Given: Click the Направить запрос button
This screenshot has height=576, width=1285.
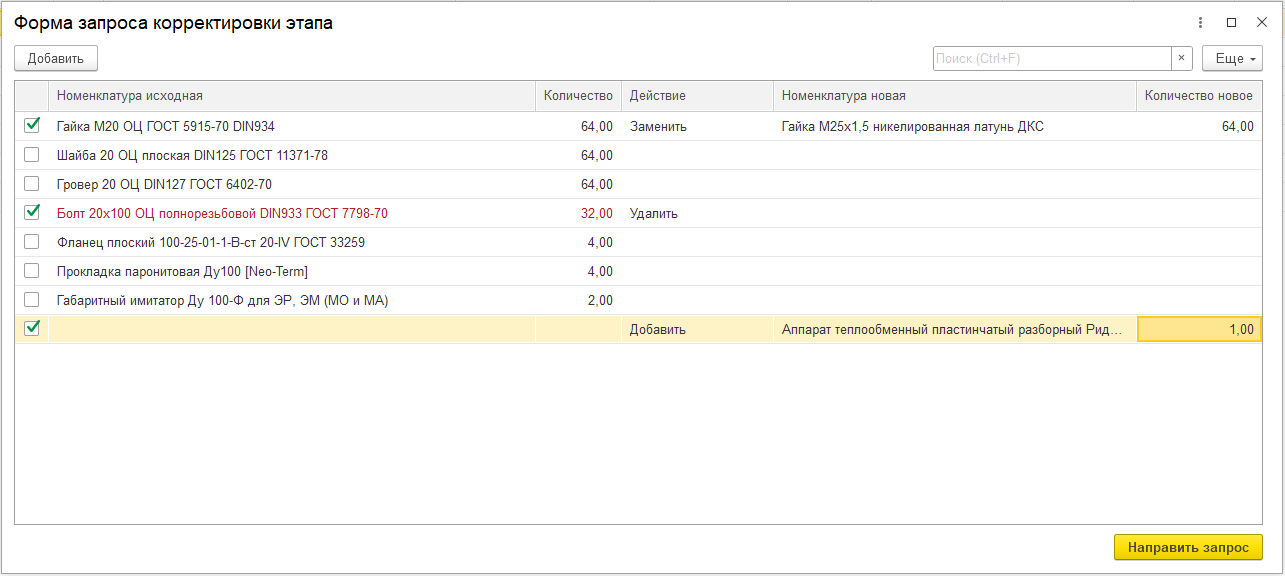Looking at the screenshot, I should [x=1188, y=547].
